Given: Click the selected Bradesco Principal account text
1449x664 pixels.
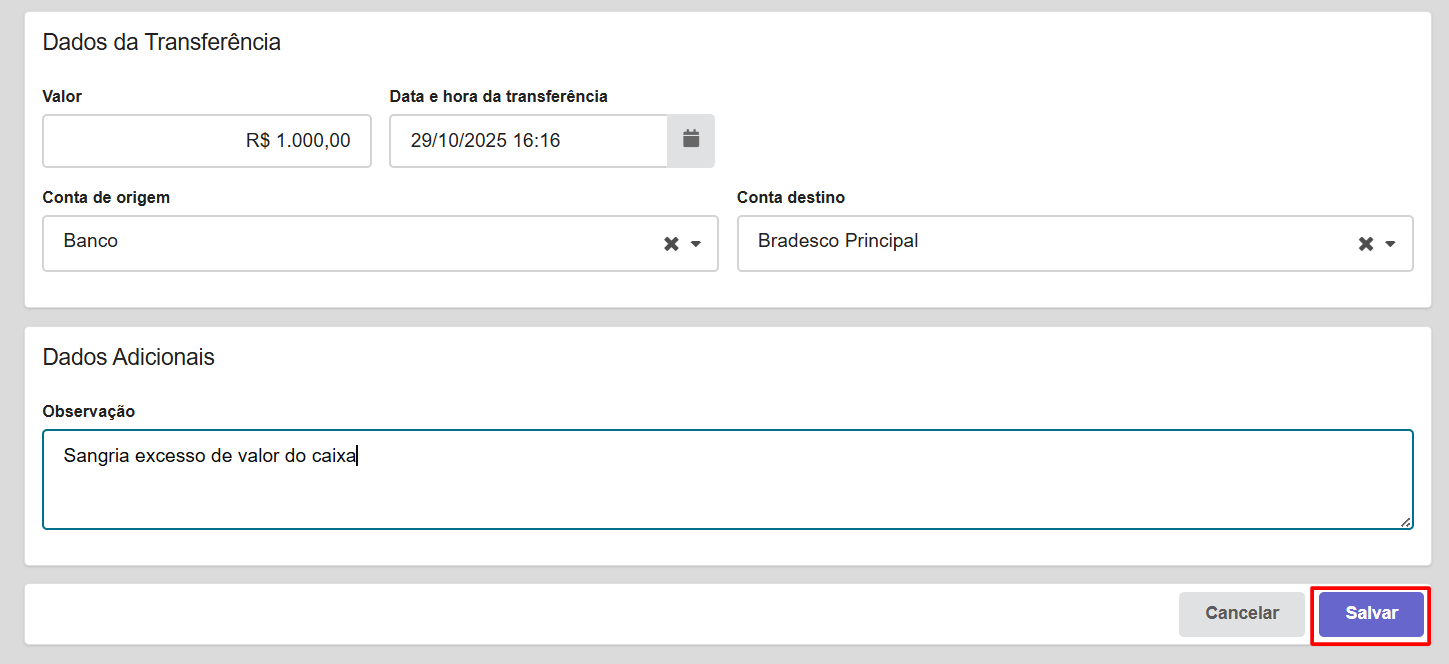Looking at the screenshot, I should click(x=838, y=241).
